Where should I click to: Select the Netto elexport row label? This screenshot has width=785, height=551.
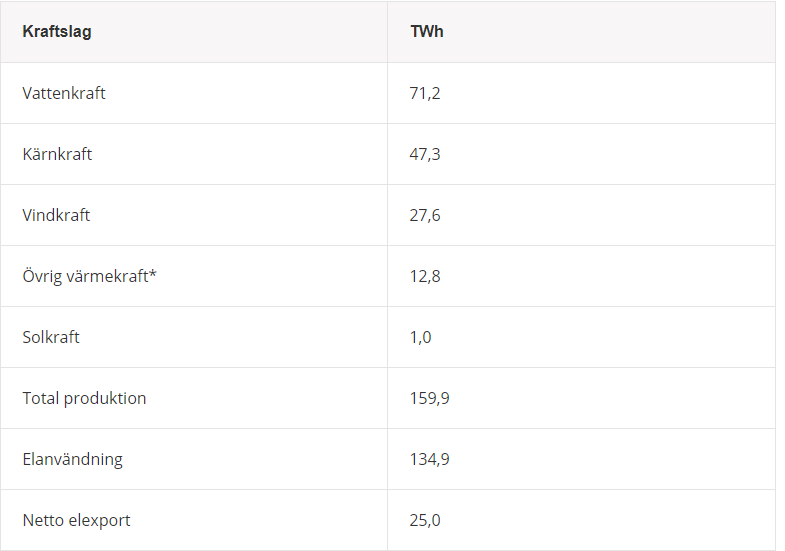[x=76, y=520]
